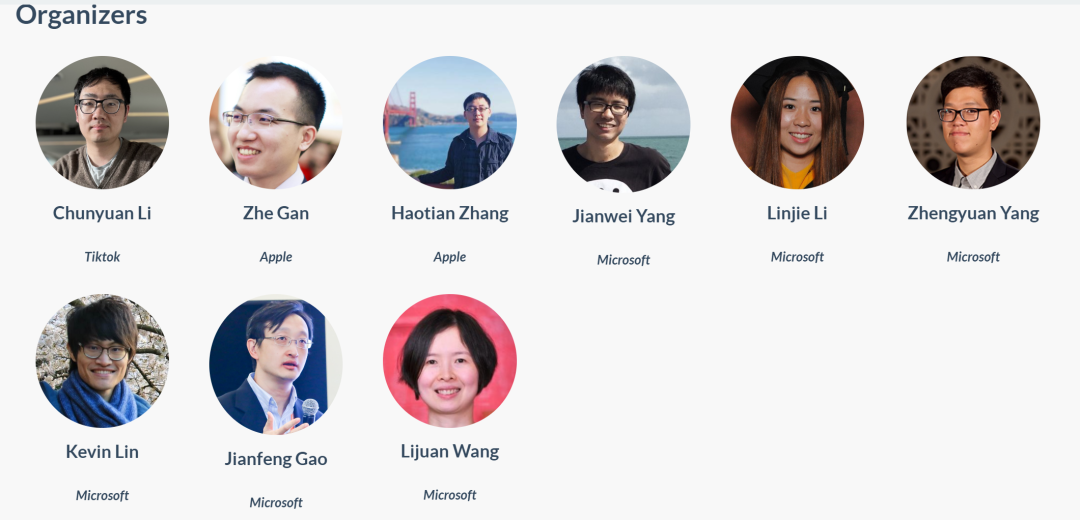Open the Chunyuan Li name link
Screen dimensions: 1080x520
point(102,214)
